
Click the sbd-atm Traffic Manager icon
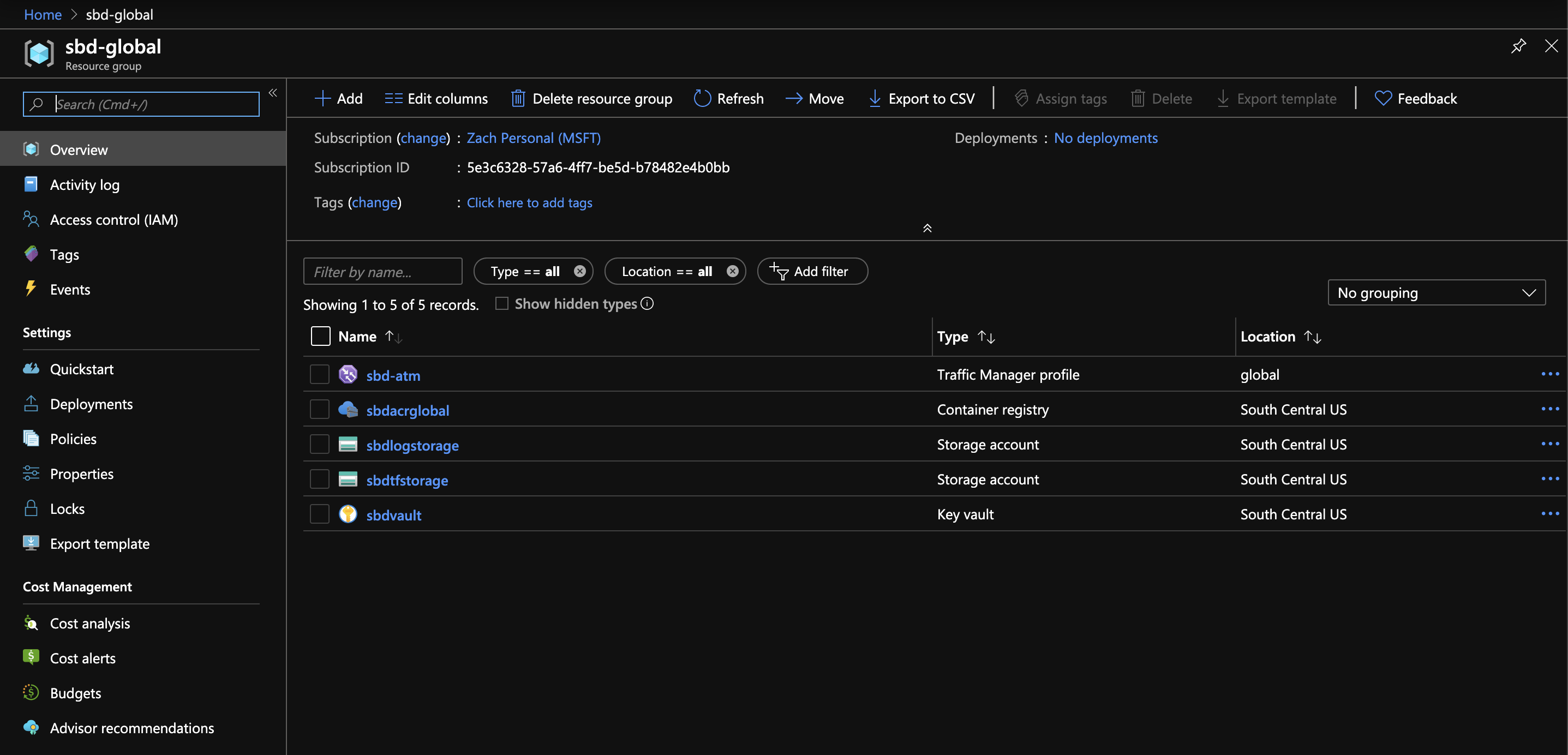[x=348, y=374]
